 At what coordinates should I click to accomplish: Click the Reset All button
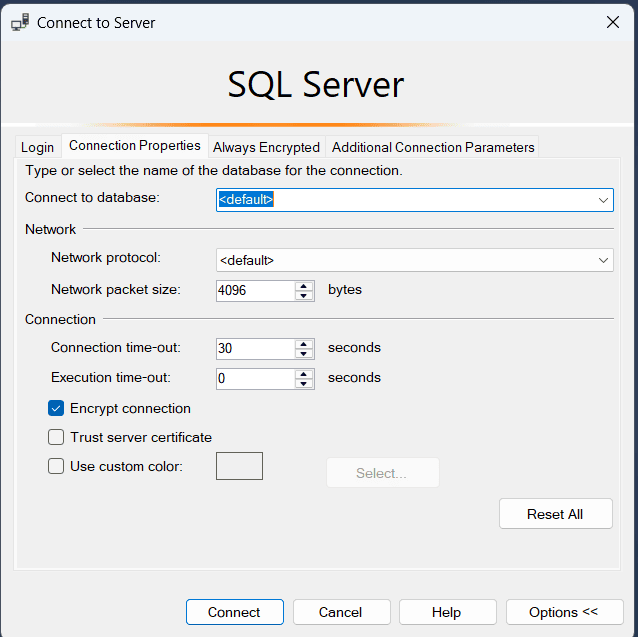point(555,514)
